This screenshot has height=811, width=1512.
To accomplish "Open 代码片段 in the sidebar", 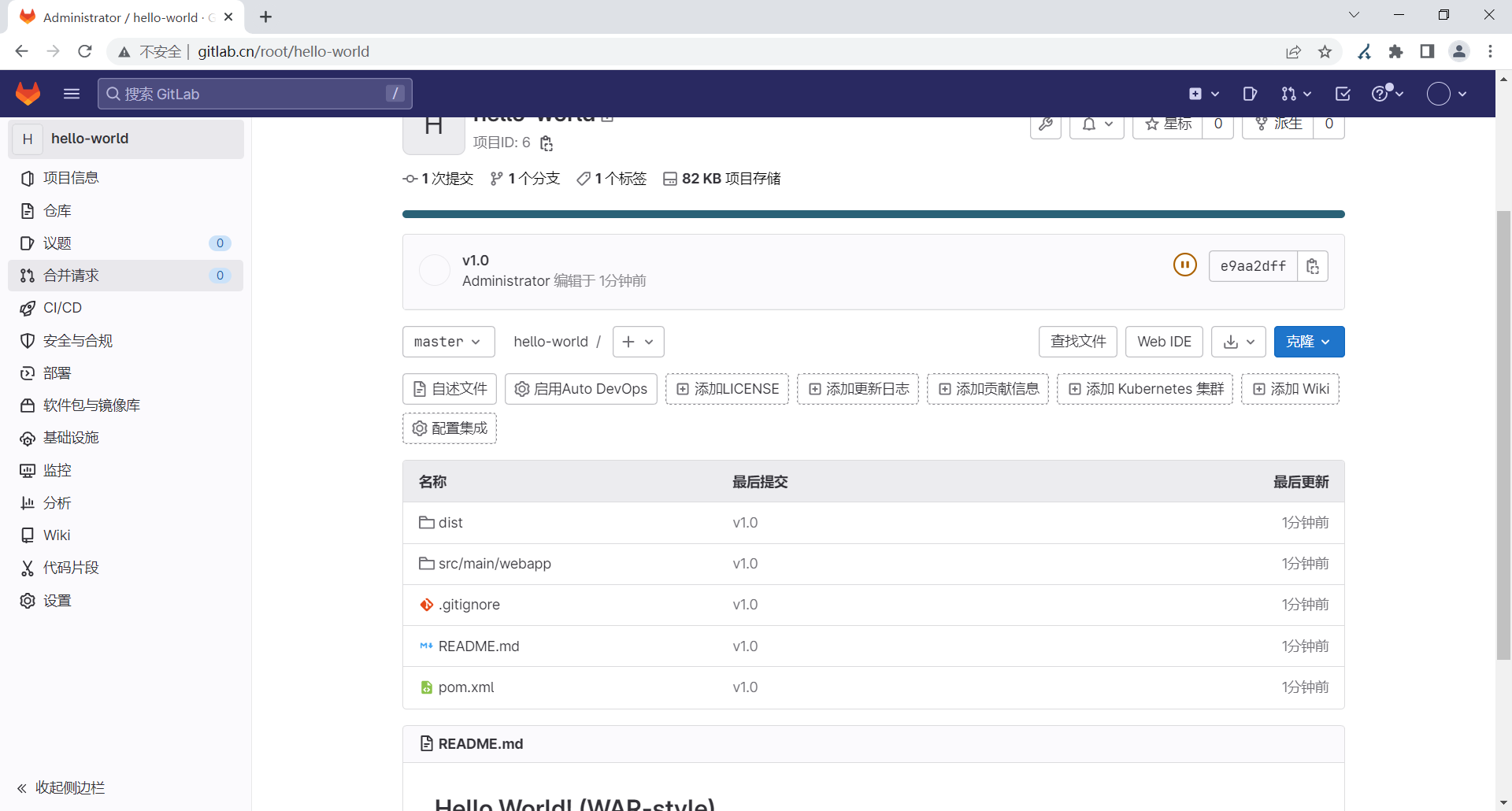I will coord(126,568).
